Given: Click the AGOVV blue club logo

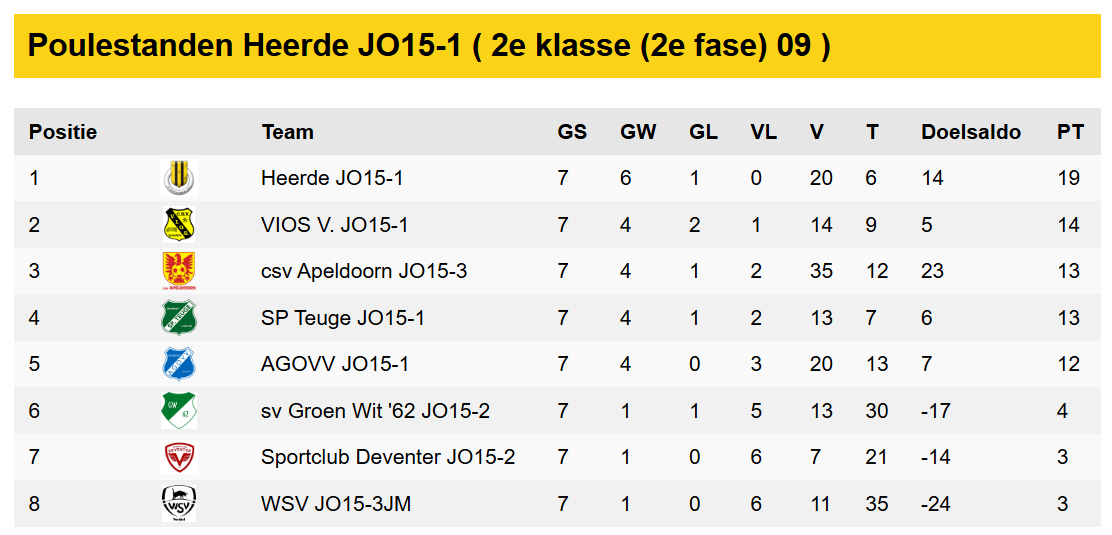Looking at the screenshot, I should [x=179, y=364].
